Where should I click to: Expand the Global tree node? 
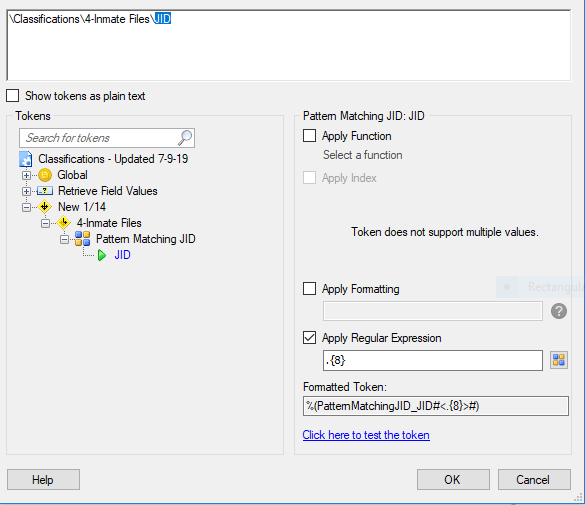pyautogui.click(x=26, y=175)
